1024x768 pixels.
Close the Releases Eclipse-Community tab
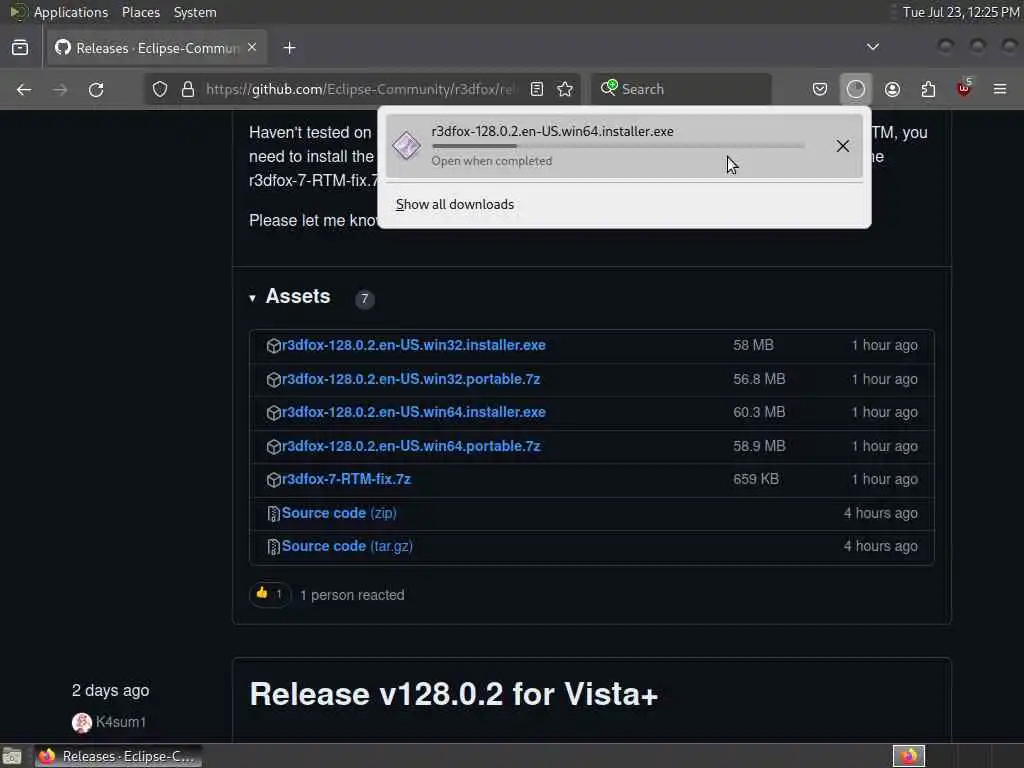pyautogui.click(x=252, y=48)
